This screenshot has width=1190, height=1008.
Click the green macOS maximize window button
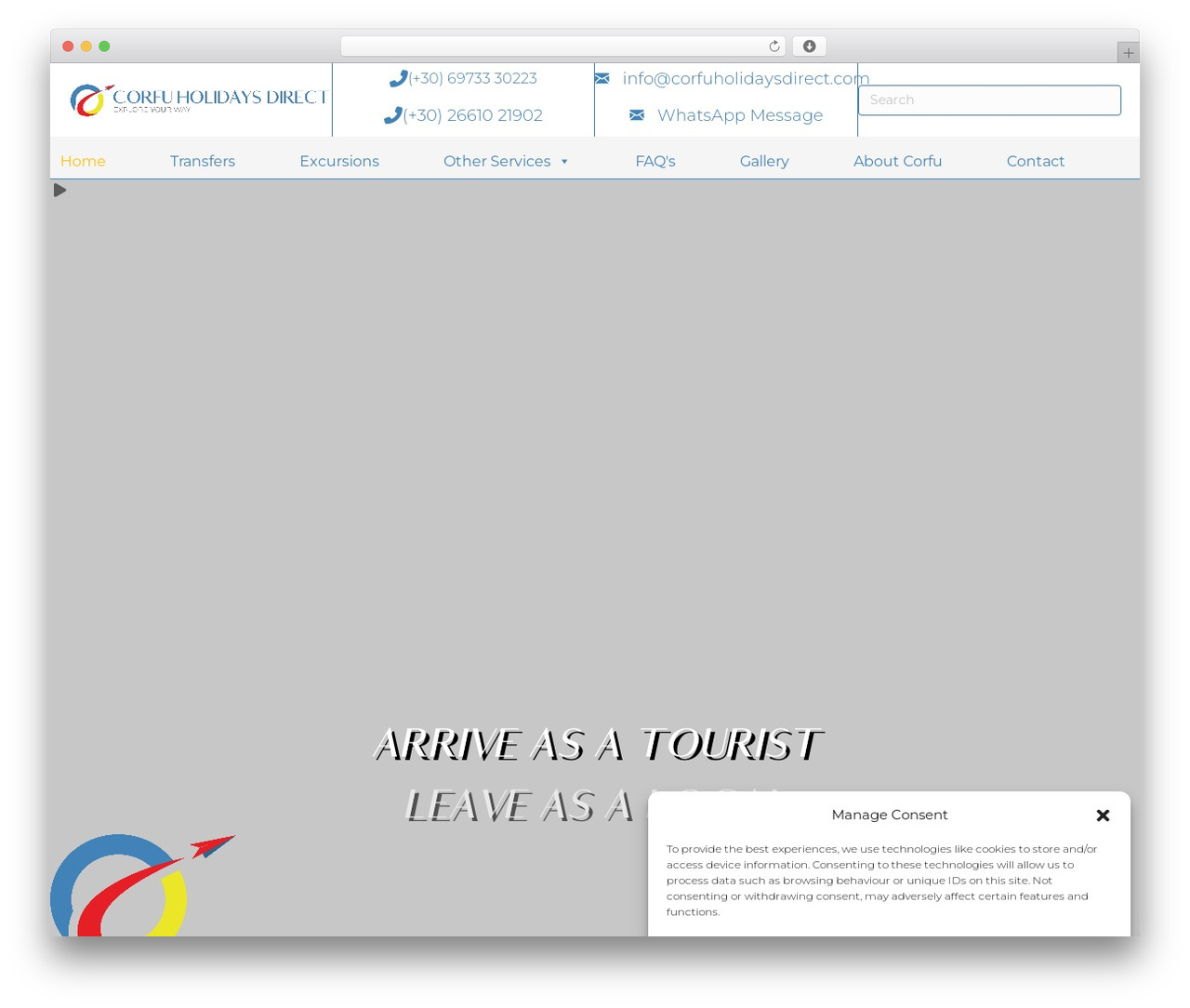click(104, 46)
